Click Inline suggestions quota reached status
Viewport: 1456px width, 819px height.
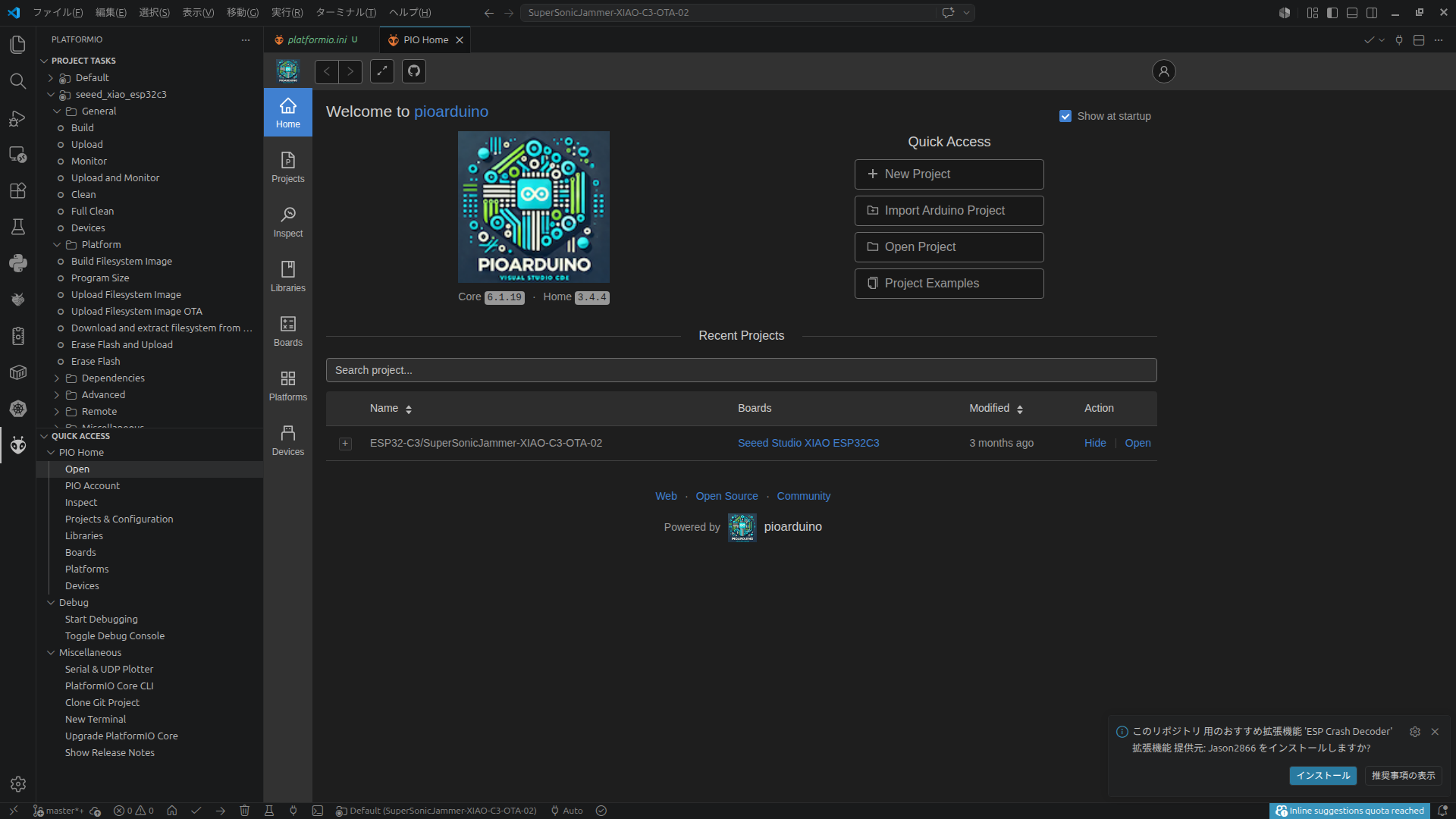(1350, 811)
